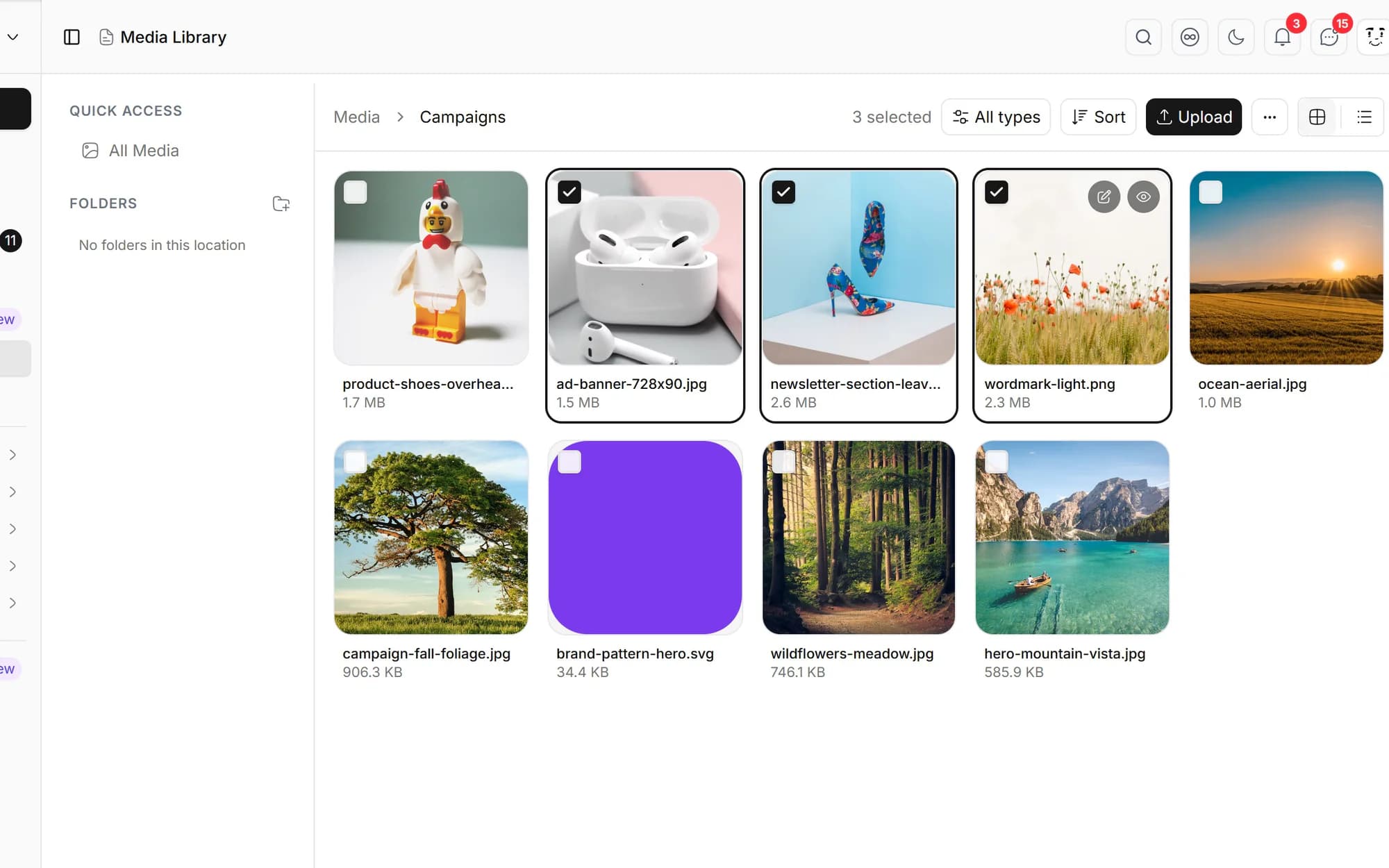Uncheck ad-banner-728x90.jpg checkbox
Viewport: 1389px width, 868px height.
pyautogui.click(x=569, y=192)
